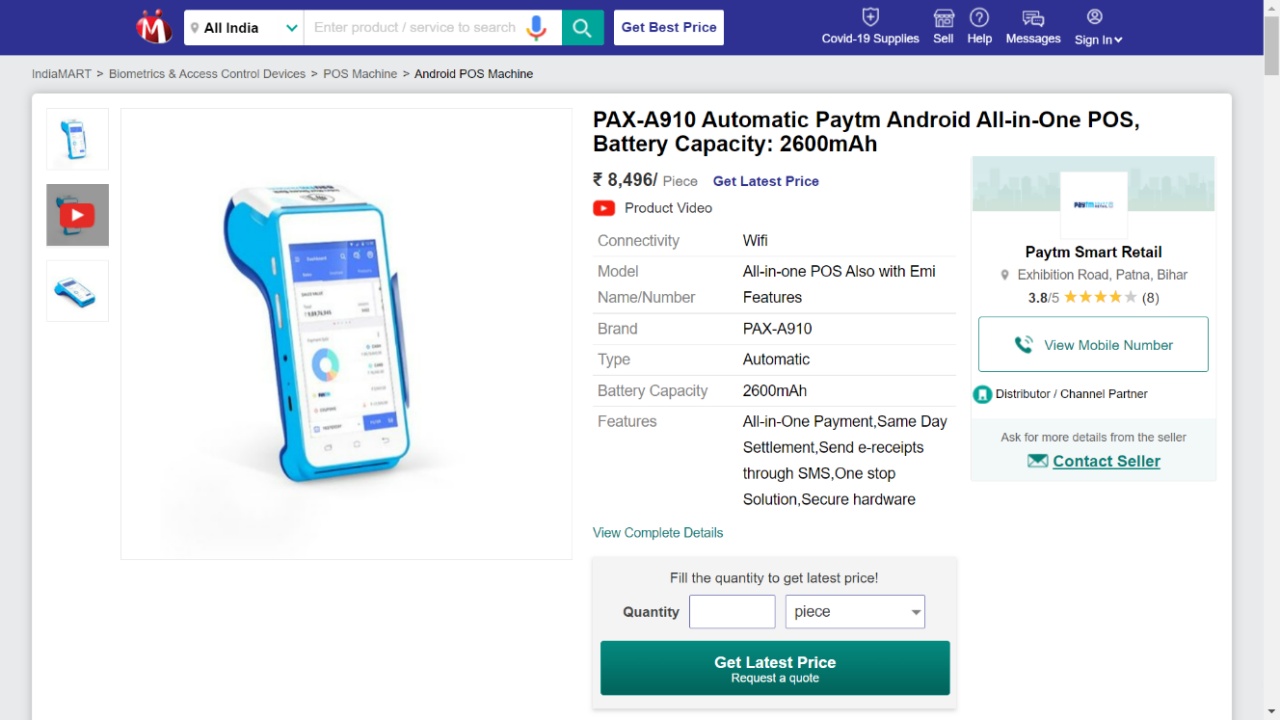Image resolution: width=1280 pixels, height=720 pixels.
Task: Open Covid-19 Supplies shield icon
Action: click(870, 18)
